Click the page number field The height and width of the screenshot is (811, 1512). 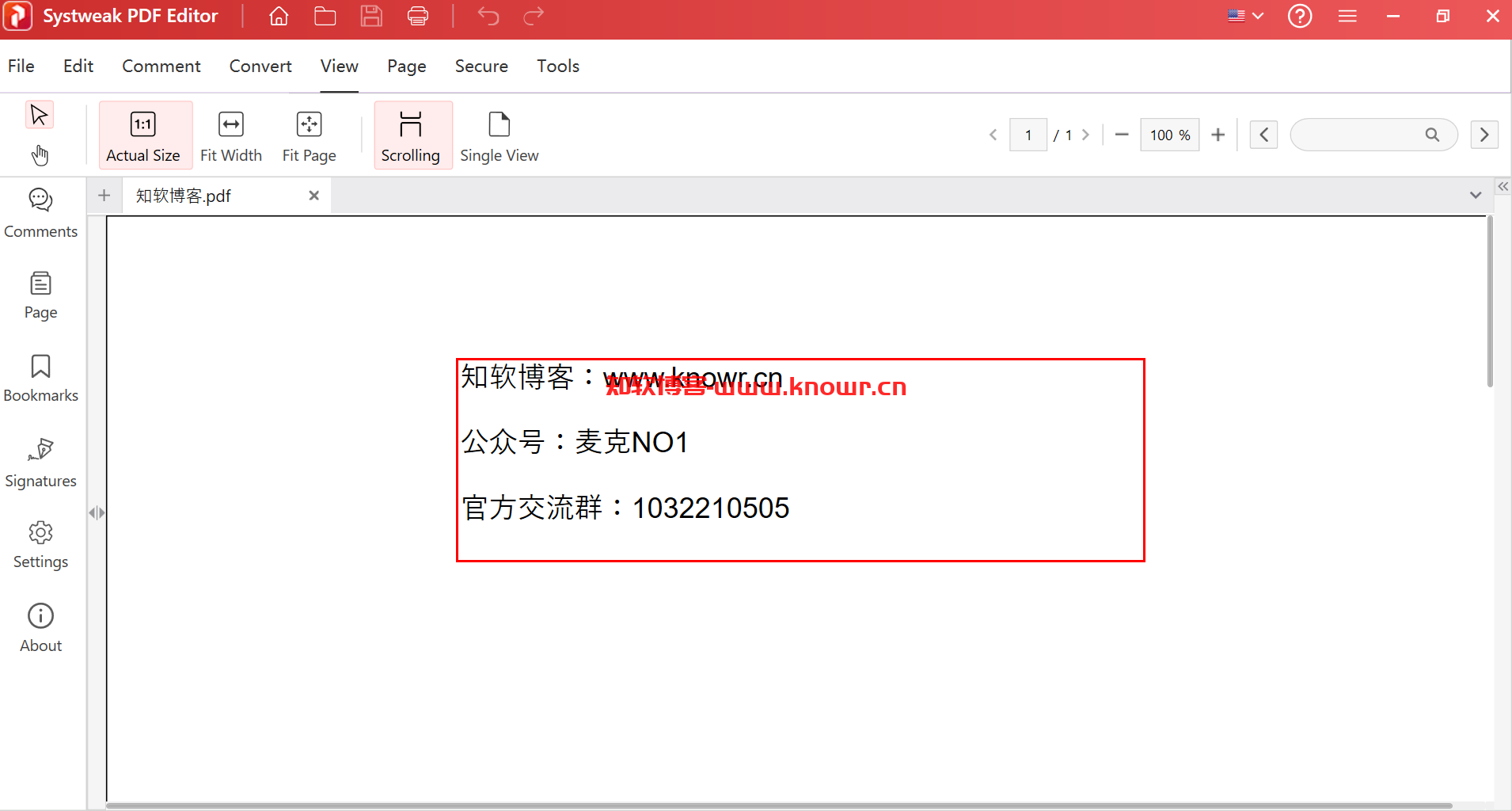pos(1028,135)
